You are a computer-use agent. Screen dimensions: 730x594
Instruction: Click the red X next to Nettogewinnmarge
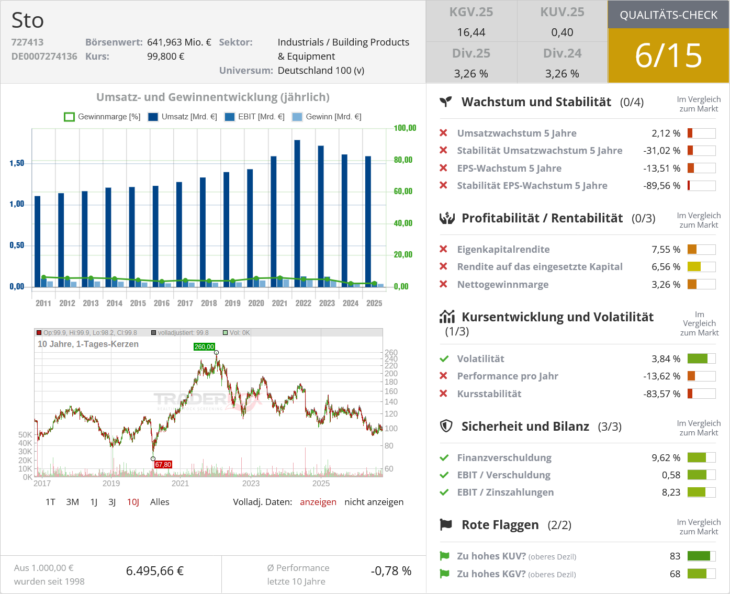(x=443, y=284)
